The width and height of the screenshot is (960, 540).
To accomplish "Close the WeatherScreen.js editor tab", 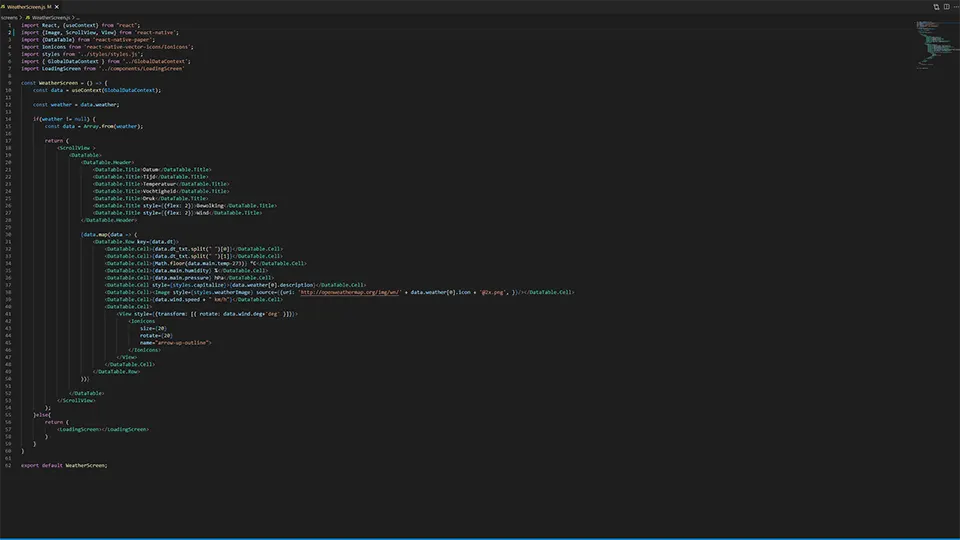I will [57, 7].
